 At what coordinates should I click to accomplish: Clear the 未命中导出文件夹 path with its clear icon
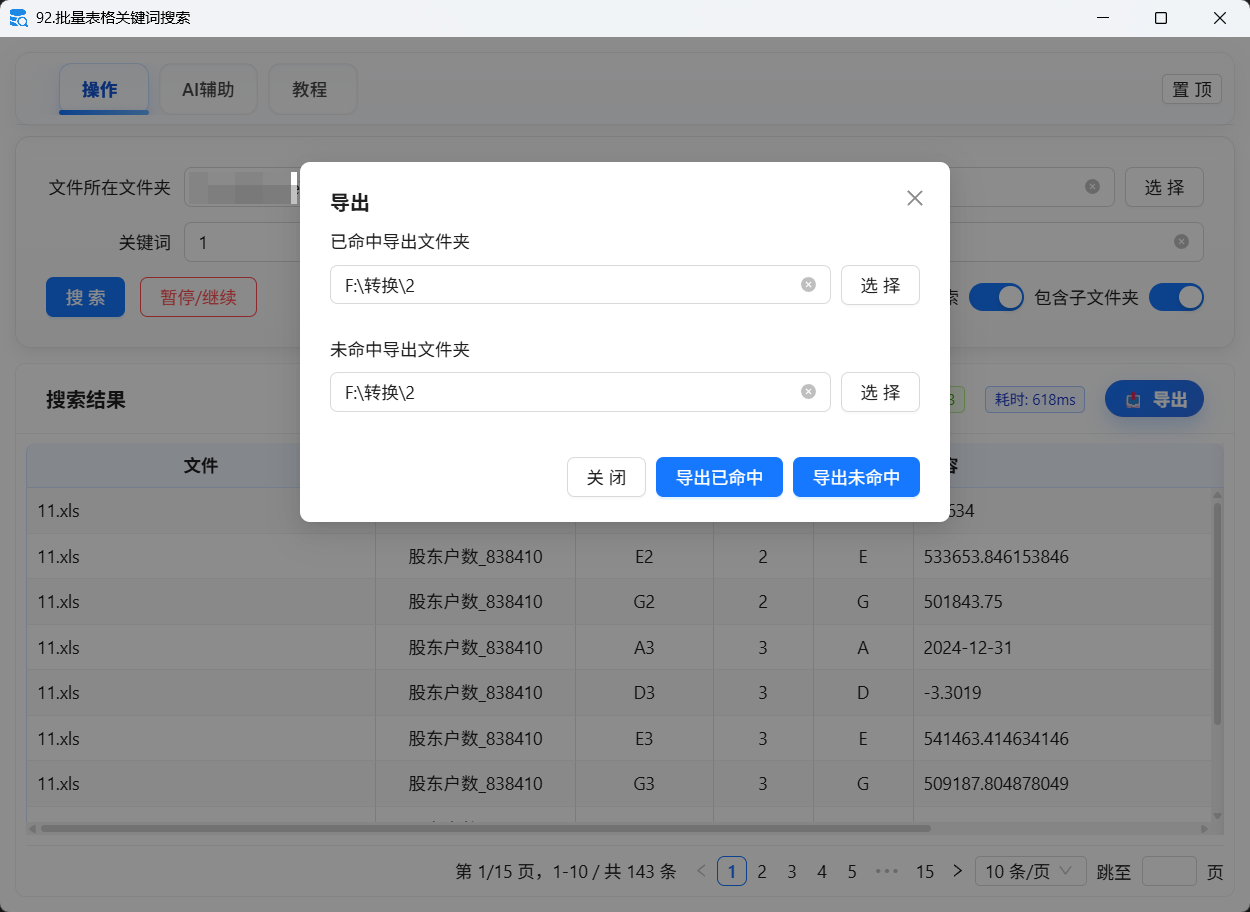(x=808, y=392)
